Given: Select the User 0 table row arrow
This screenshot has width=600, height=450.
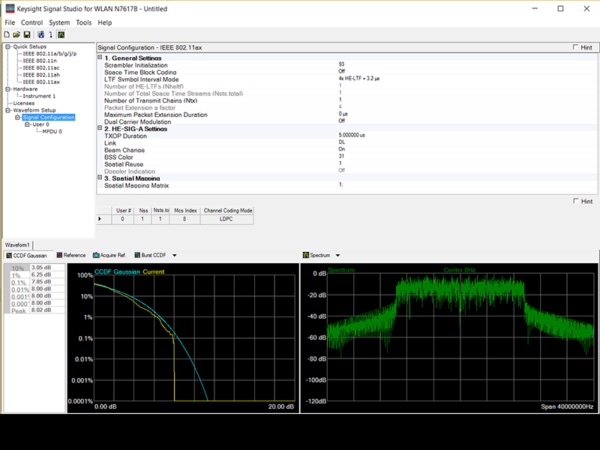Looking at the screenshot, I should click(x=100, y=219).
